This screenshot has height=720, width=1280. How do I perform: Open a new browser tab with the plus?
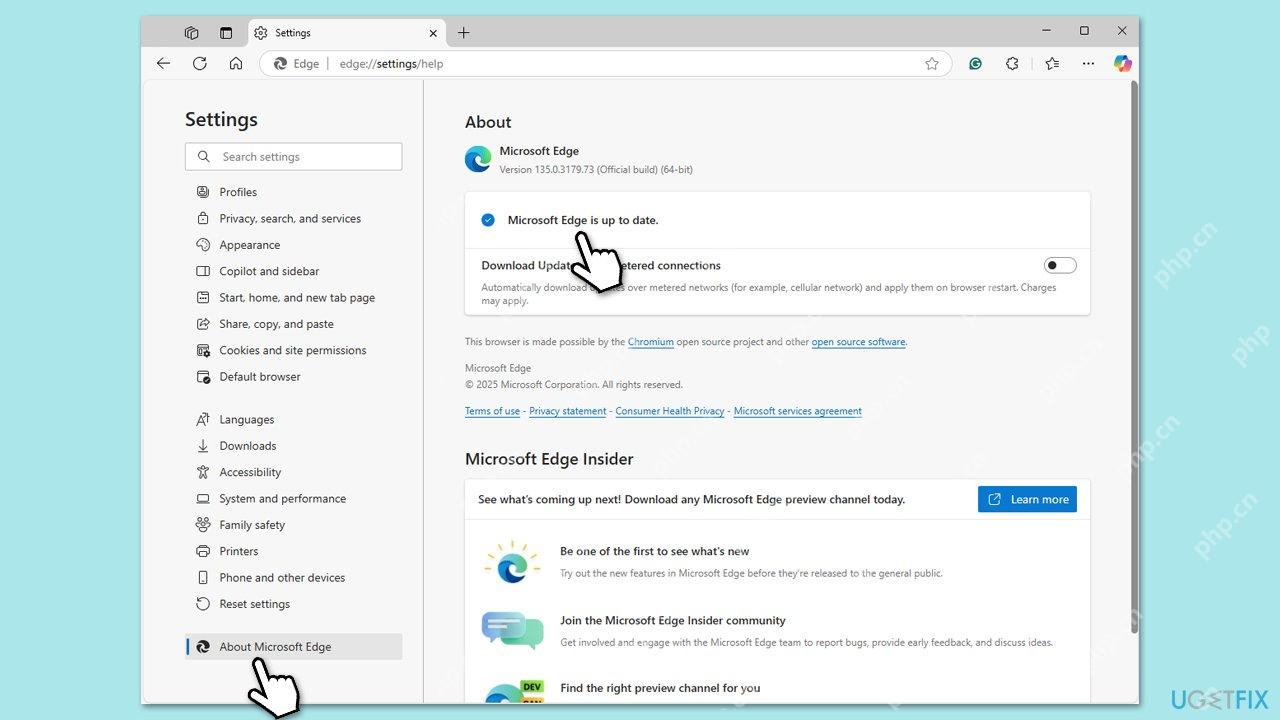463,32
